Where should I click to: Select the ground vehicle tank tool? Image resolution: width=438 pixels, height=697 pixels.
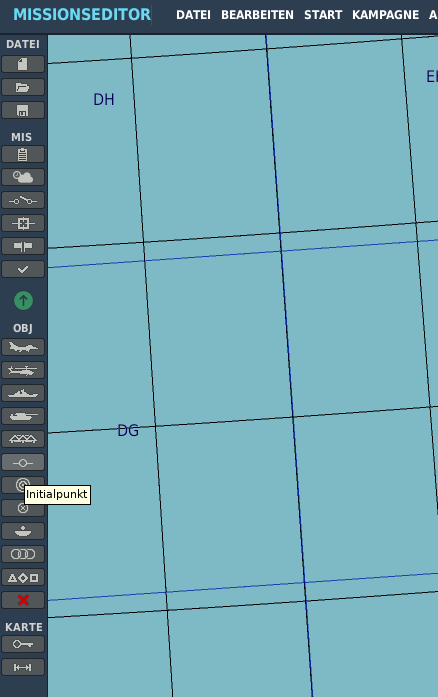pyautogui.click(x=23, y=416)
